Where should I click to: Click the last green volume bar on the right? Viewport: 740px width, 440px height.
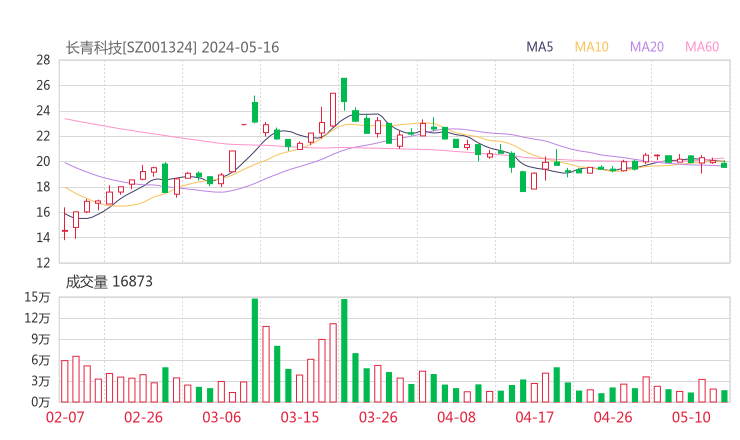(x=724, y=396)
